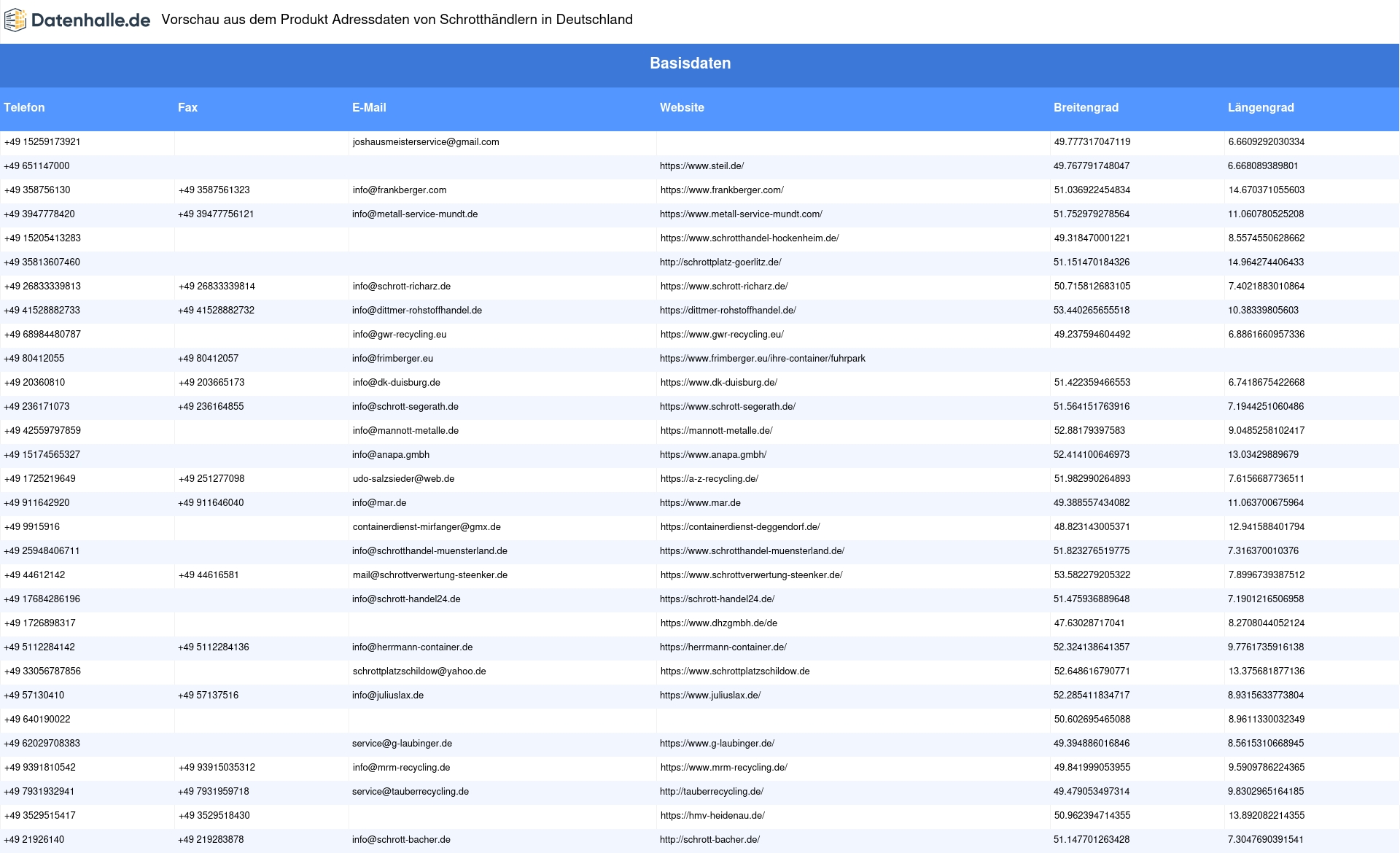This screenshot has height=853, width=1400.
Task: Click longitude value 14.670371055603
Action: click(1267, 190)
